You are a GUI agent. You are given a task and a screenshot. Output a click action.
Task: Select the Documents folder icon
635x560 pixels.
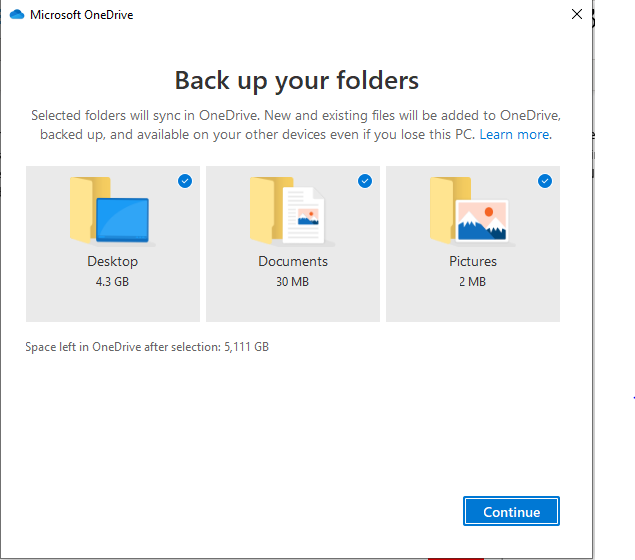(292, 211)
